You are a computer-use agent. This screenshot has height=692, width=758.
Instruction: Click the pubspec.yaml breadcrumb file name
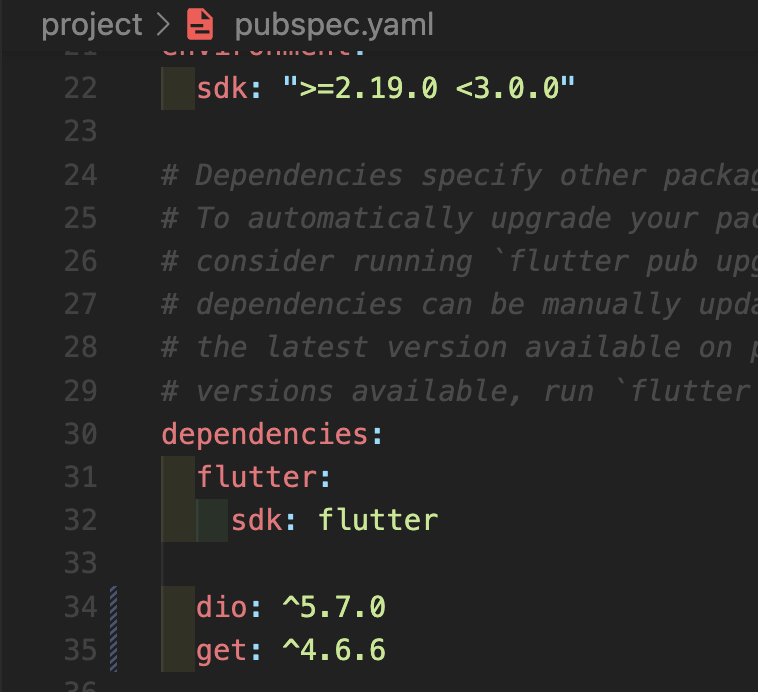pyautogui.click(x=334, y=25)
